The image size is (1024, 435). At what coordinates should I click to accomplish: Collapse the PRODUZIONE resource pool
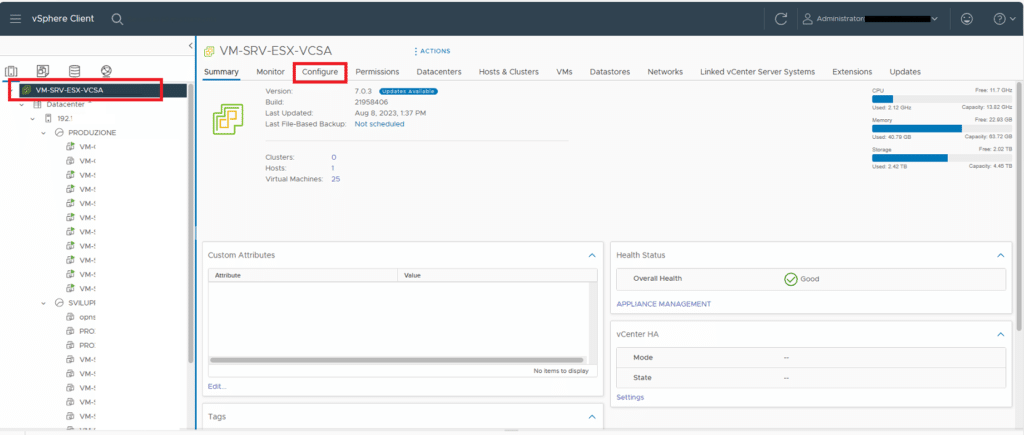44,133
